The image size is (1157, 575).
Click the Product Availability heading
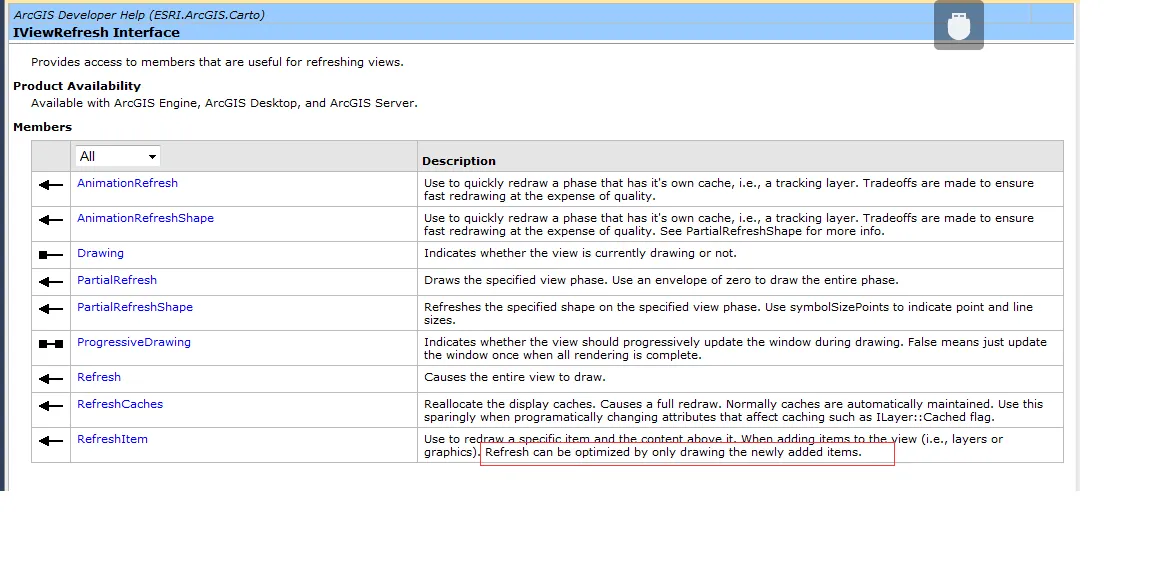pos(77,86)
